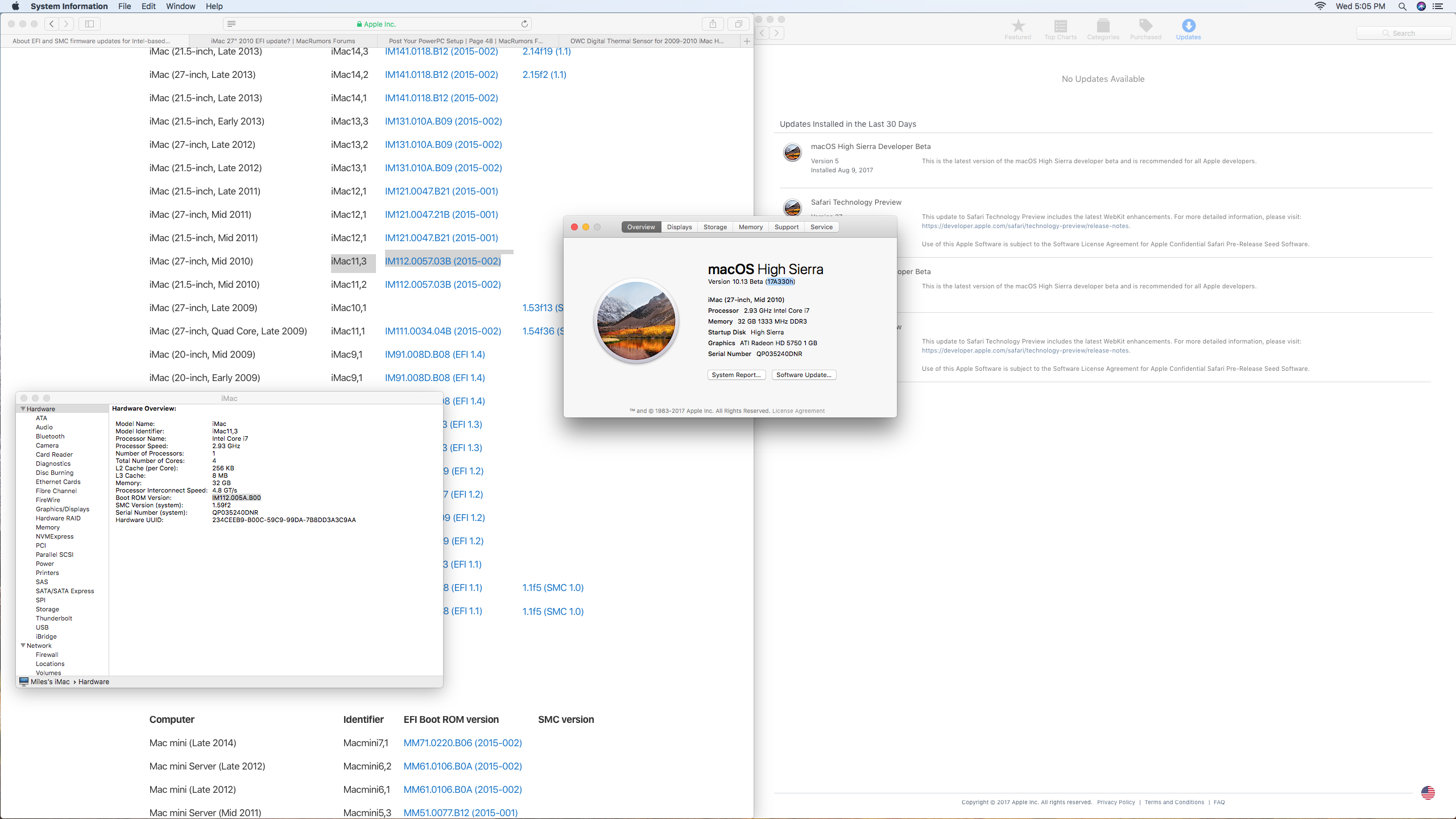Open Notification Center icon
The image size is (1456, 819).
[x=1438, y=6]
